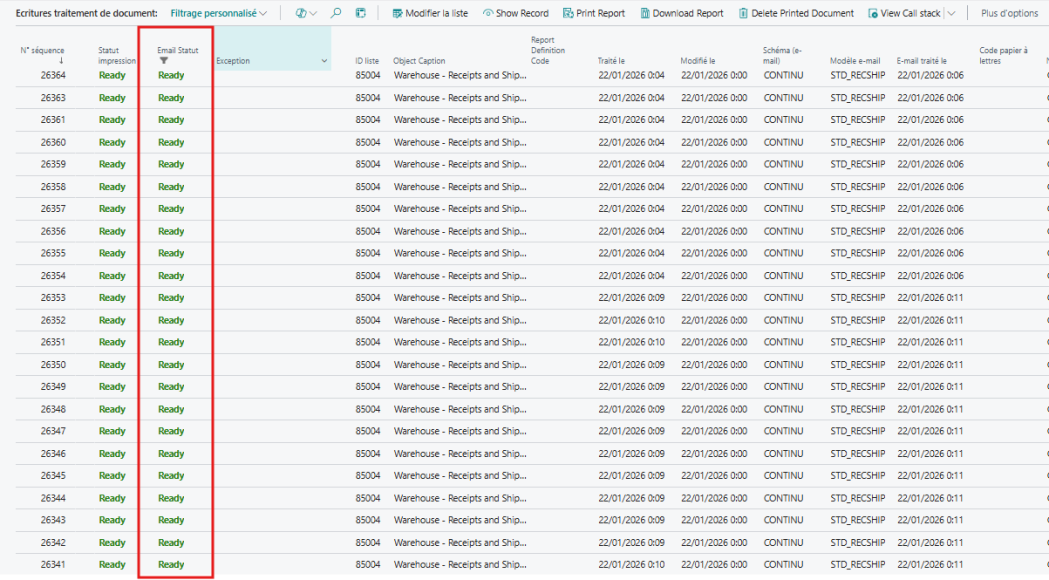Expand the Filtrage personnalisé view dropdown
Screen dimensions: 1049x580
(219, 13)
